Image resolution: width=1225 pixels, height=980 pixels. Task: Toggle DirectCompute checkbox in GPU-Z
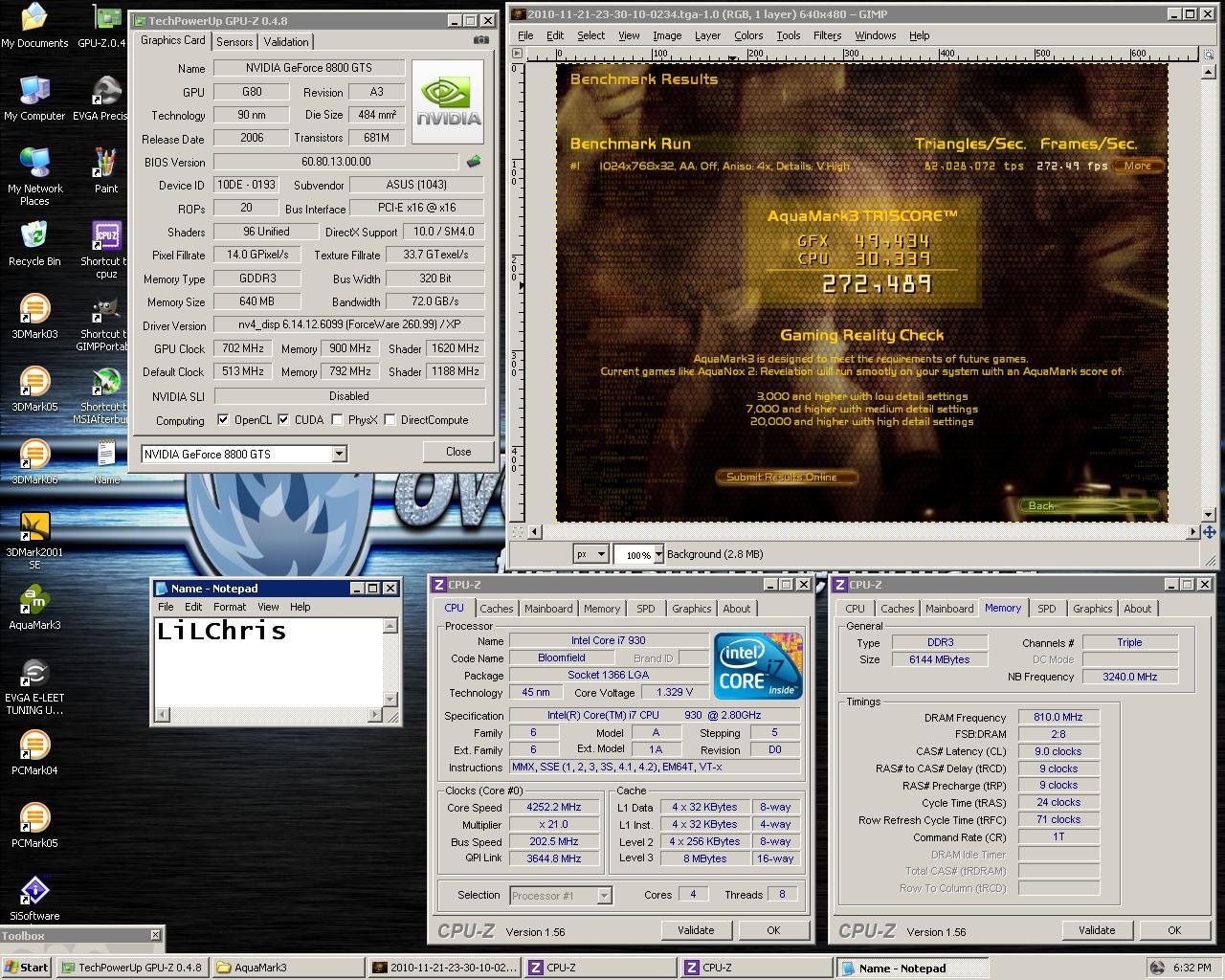click(390, 419)
